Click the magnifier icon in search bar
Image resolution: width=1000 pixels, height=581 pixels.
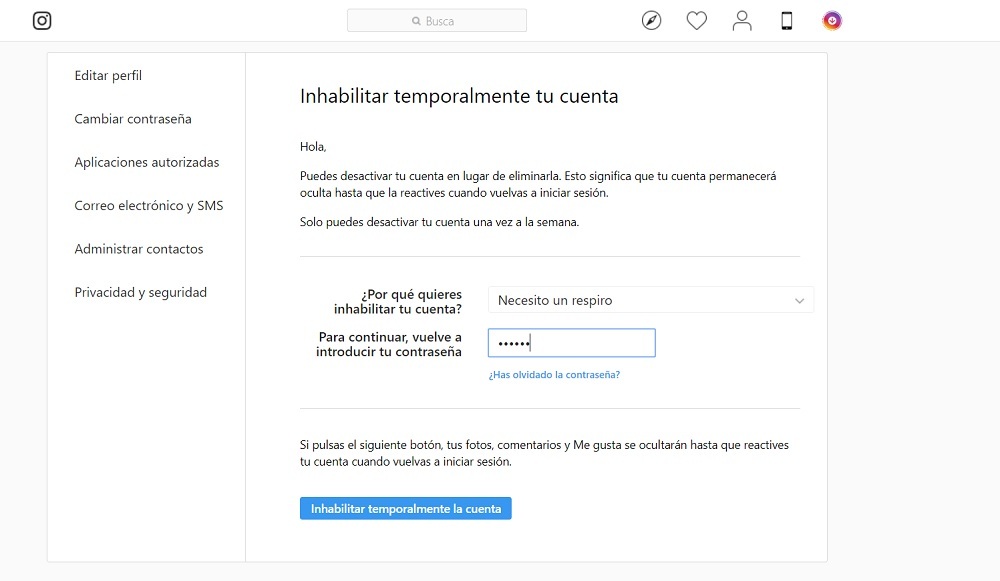416,21
